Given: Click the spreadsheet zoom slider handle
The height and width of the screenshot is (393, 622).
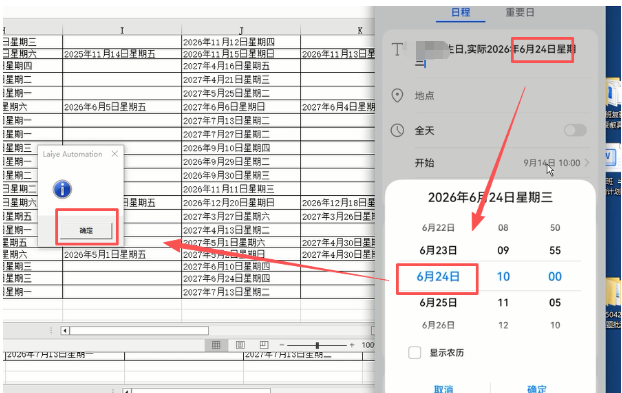Looking at the screenshot, I should tap(317, 345).
